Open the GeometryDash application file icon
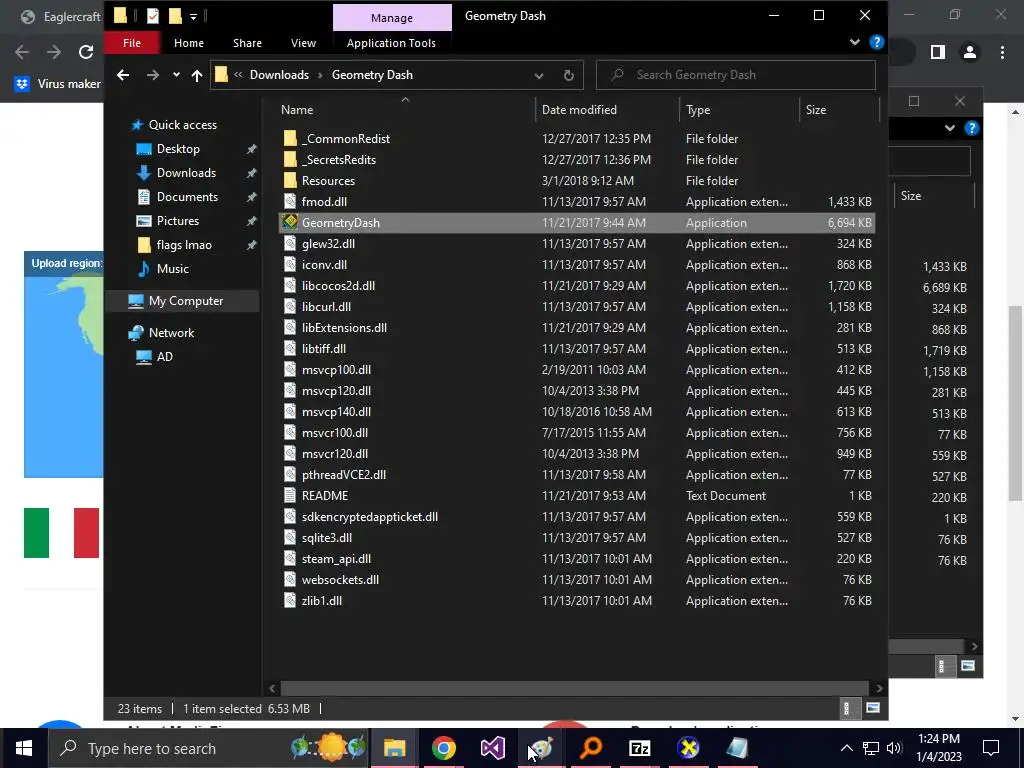Image resolution: width=1024 pixels, height=768 pixels. coord(290,223)
